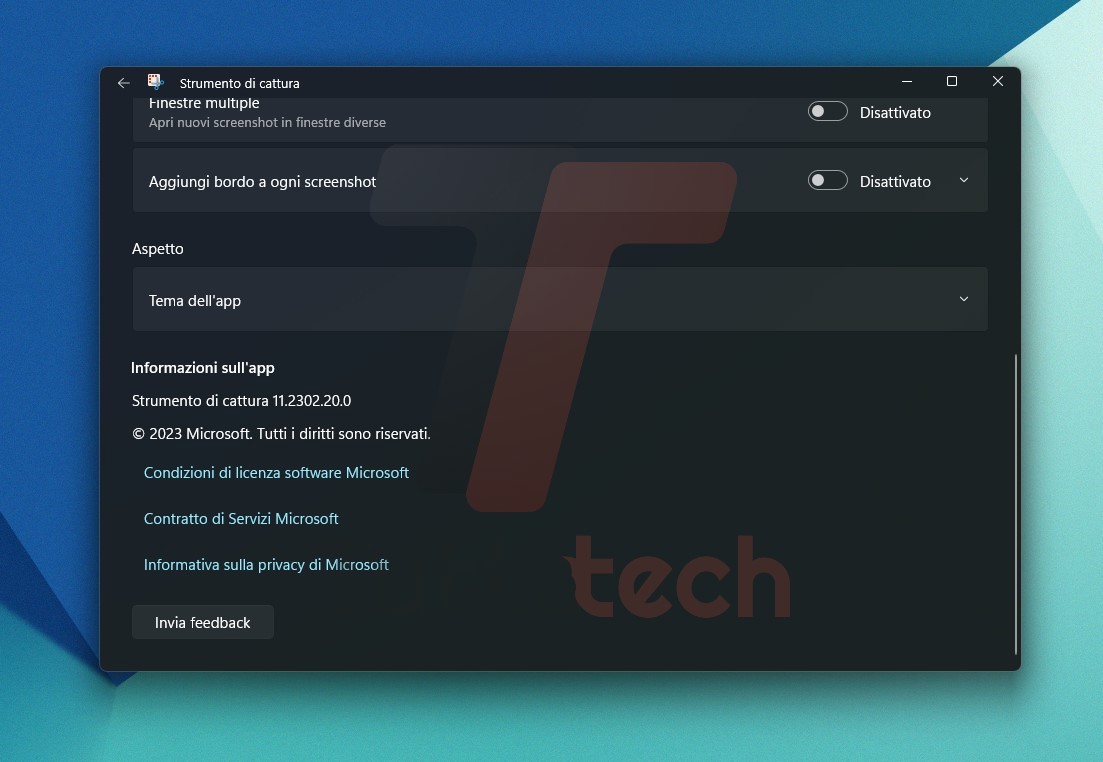The width and height of the screenshot is (1103, 762).
Task: Click the Strumento di cattura window title
Action: 239,83
